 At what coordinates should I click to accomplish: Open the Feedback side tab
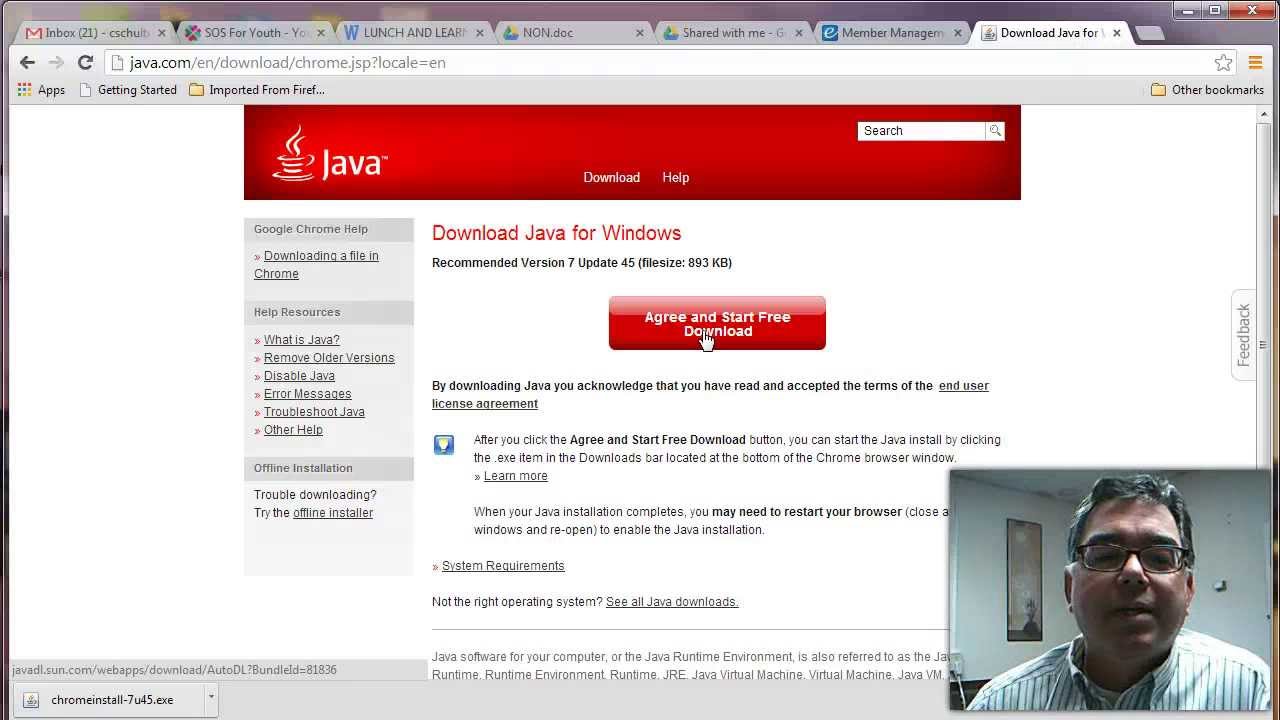click(1243, 335)
